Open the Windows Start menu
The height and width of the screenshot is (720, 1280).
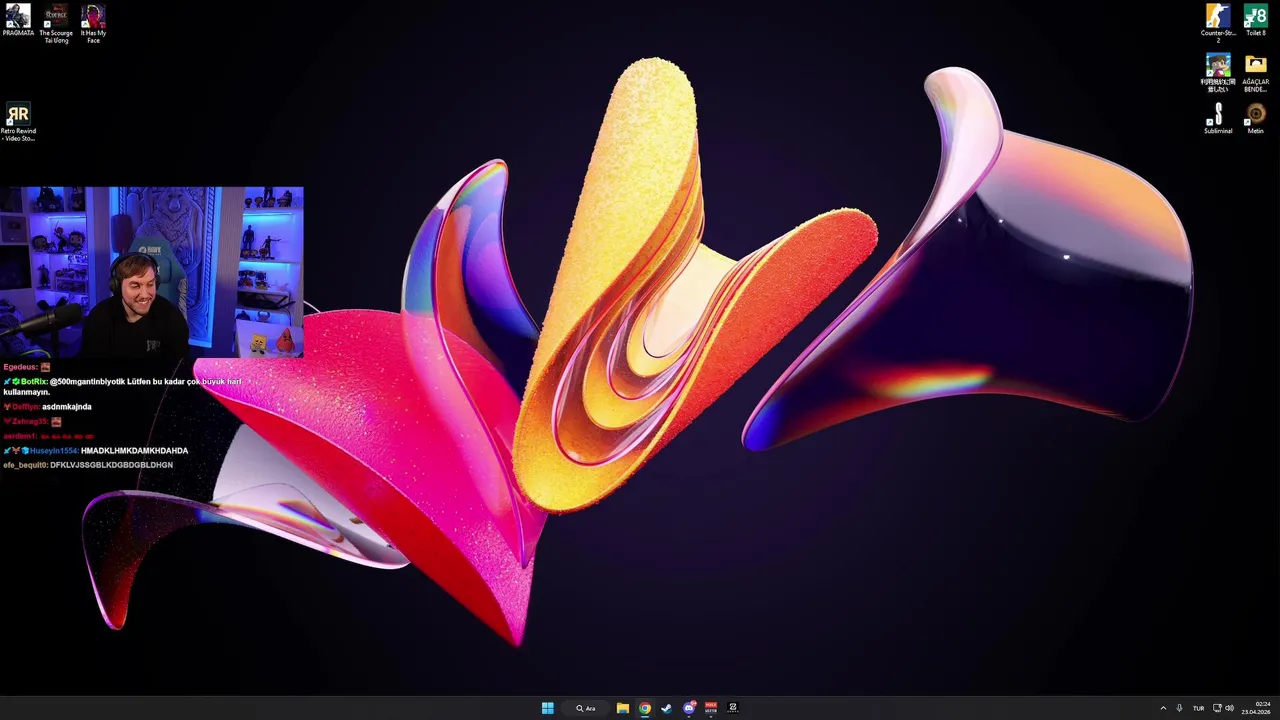point(548,708)
